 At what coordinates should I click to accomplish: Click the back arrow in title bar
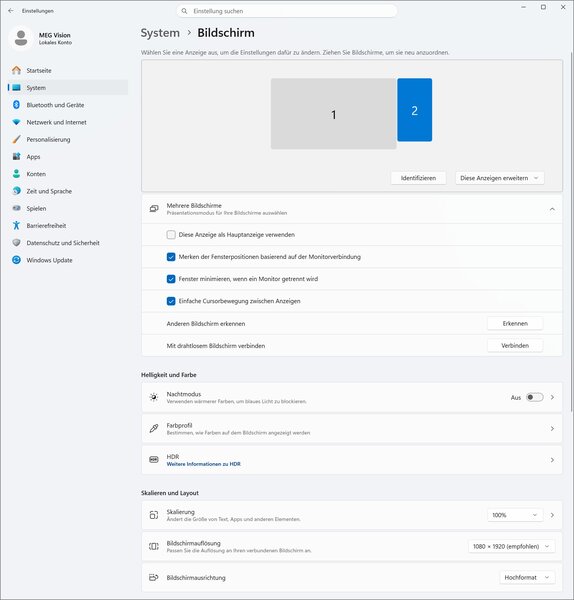(x=11, y=11)
